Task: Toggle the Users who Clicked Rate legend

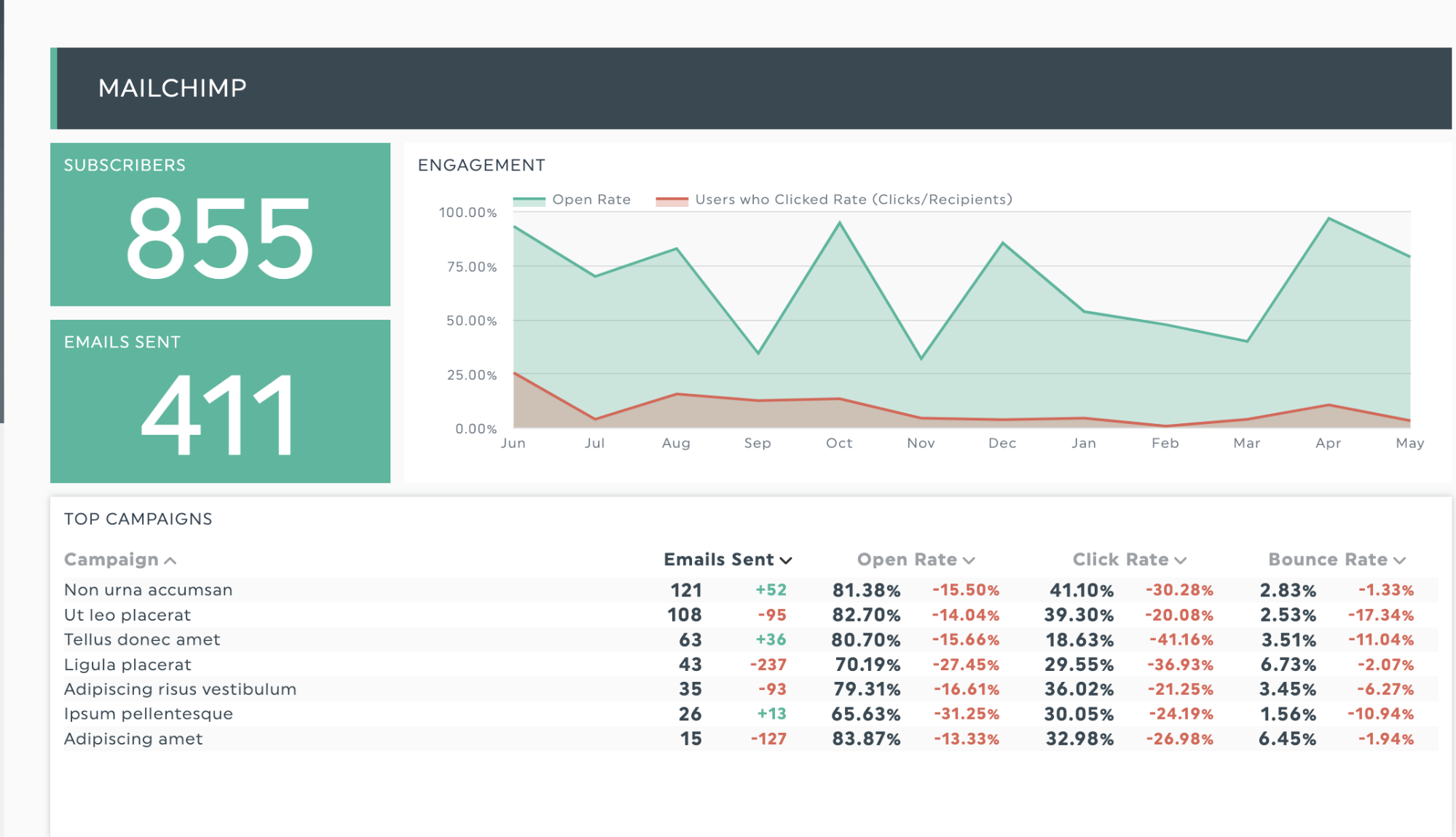Action: (834, 200)
